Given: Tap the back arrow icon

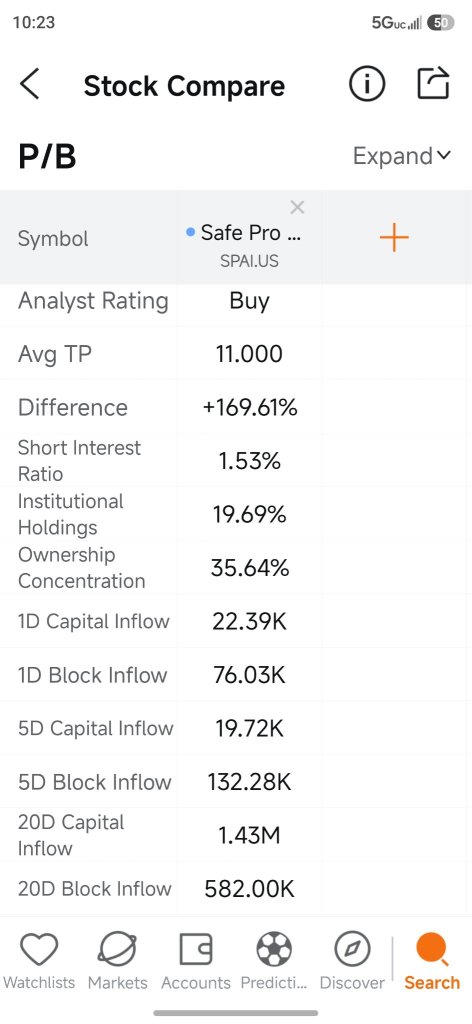Looking at the screenshot, I should tap(29, 85).
